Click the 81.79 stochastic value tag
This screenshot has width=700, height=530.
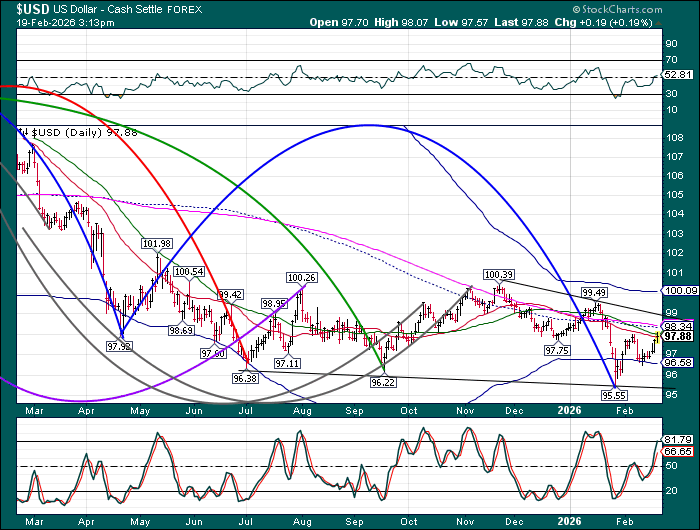tap(678, 439)
